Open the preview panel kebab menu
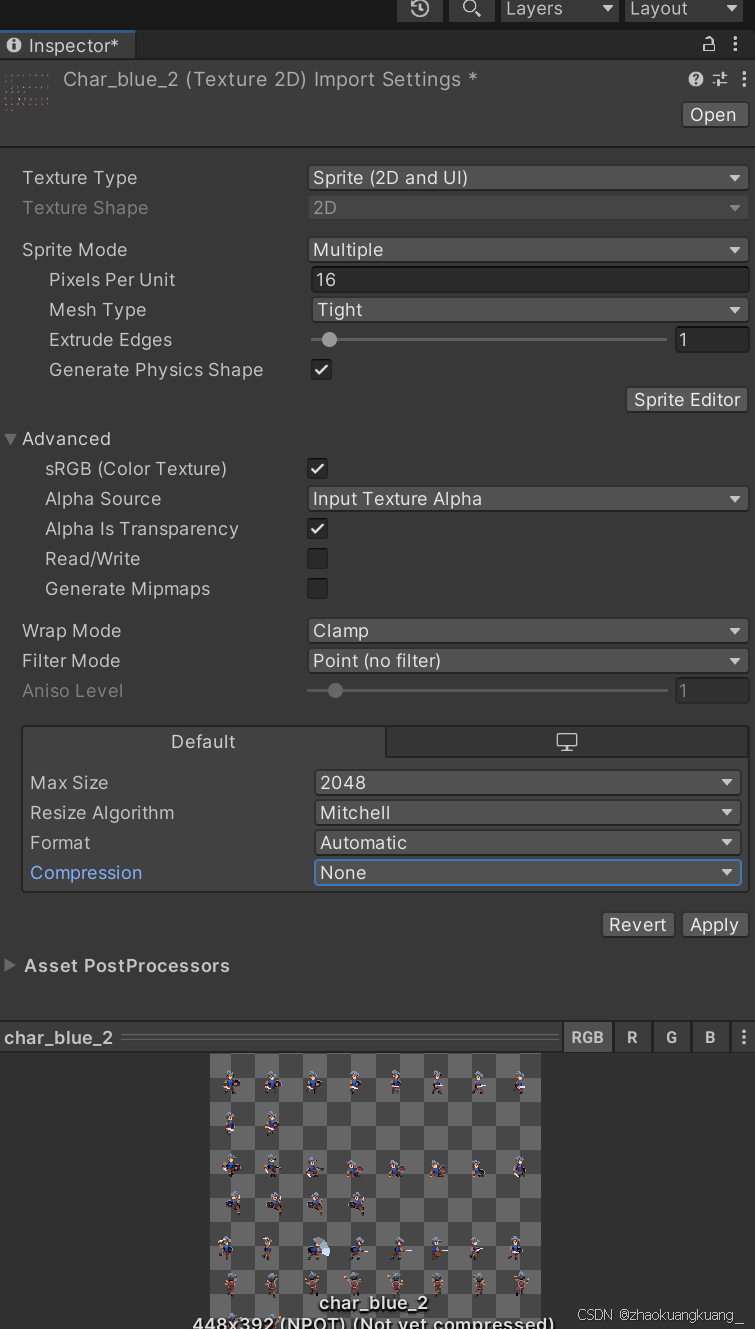The width and height of the screenshot is (755, 1329). tap(743, 1037)
